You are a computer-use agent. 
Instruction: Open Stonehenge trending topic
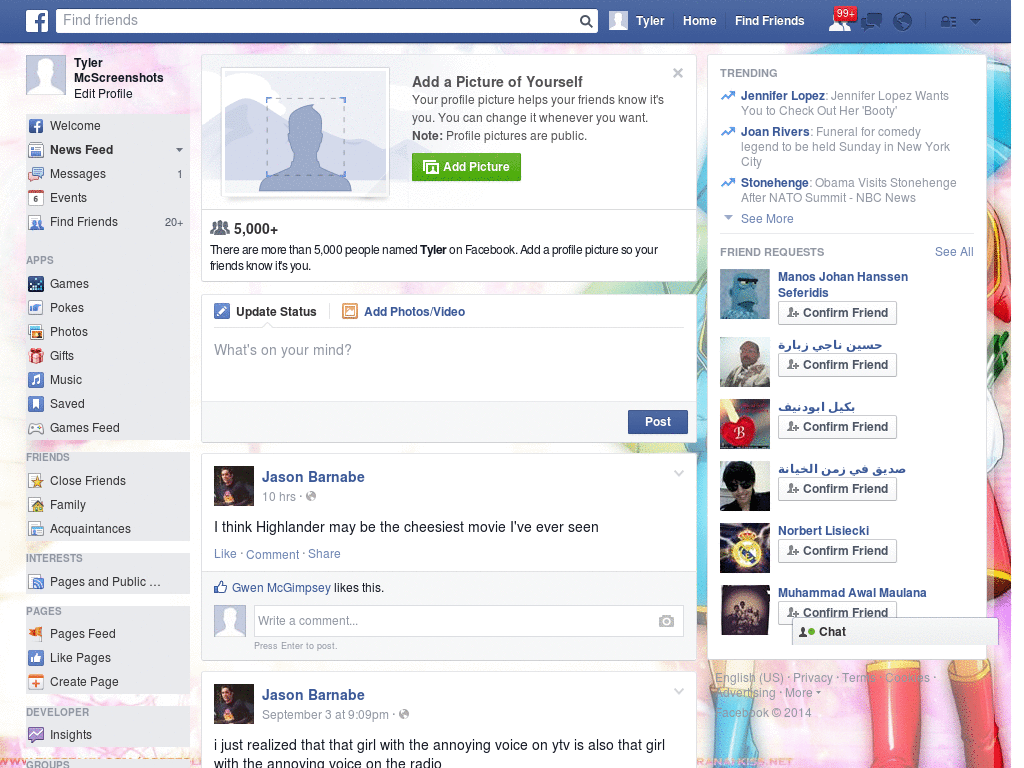(x=775, y=183)
